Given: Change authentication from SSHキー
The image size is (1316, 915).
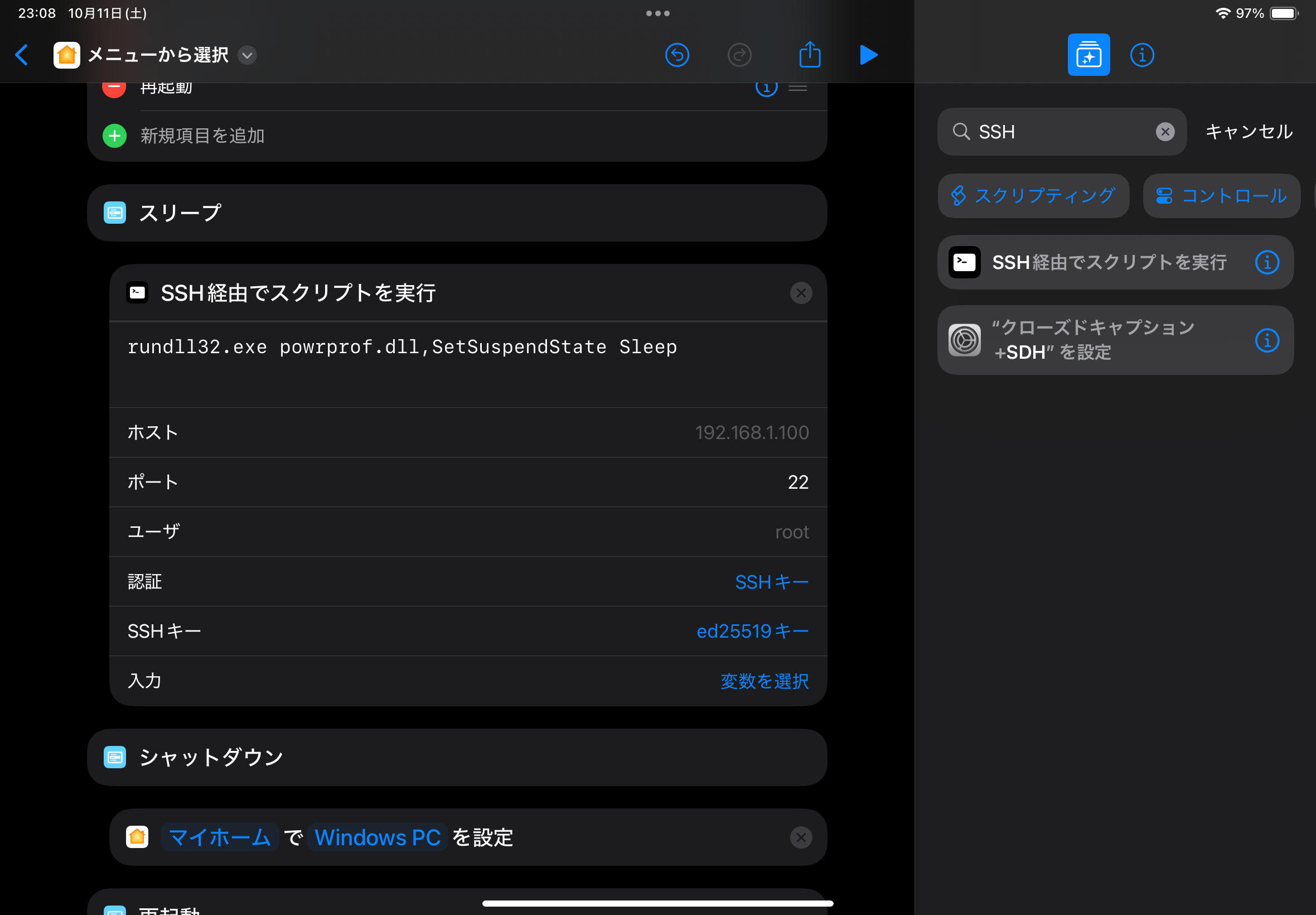Looking at the screenshot, I should click(x=771, y=582).
